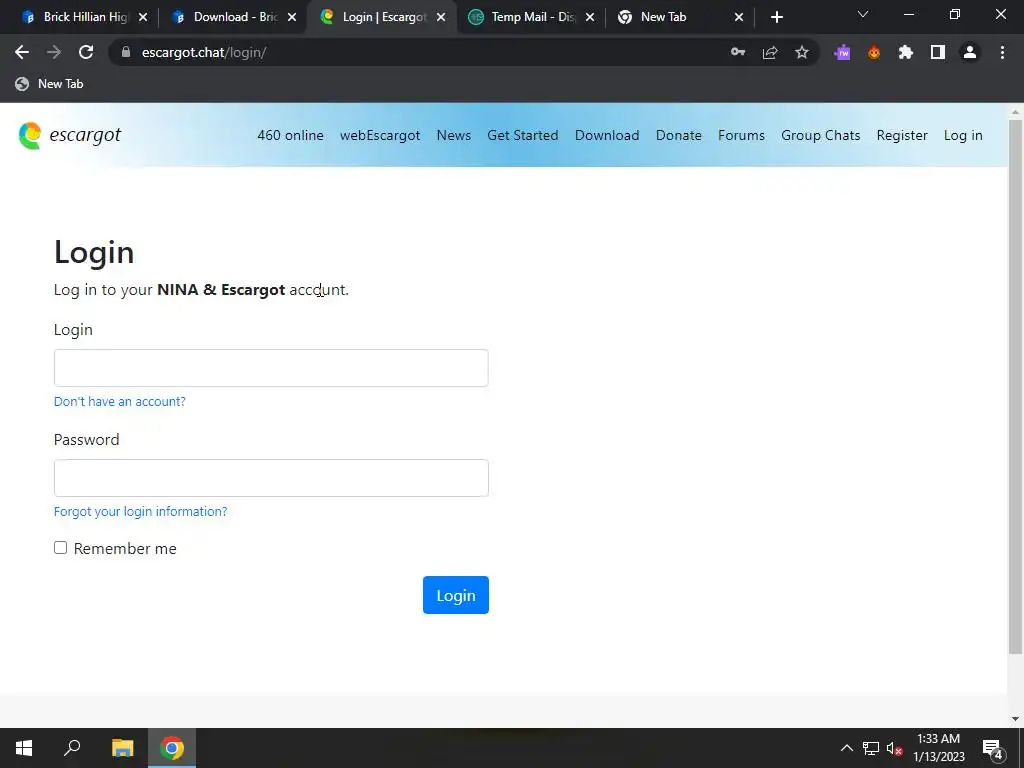Open a new tab with plus button
The height and width of the screenshot is (768, 1024).
coord(776,17)
